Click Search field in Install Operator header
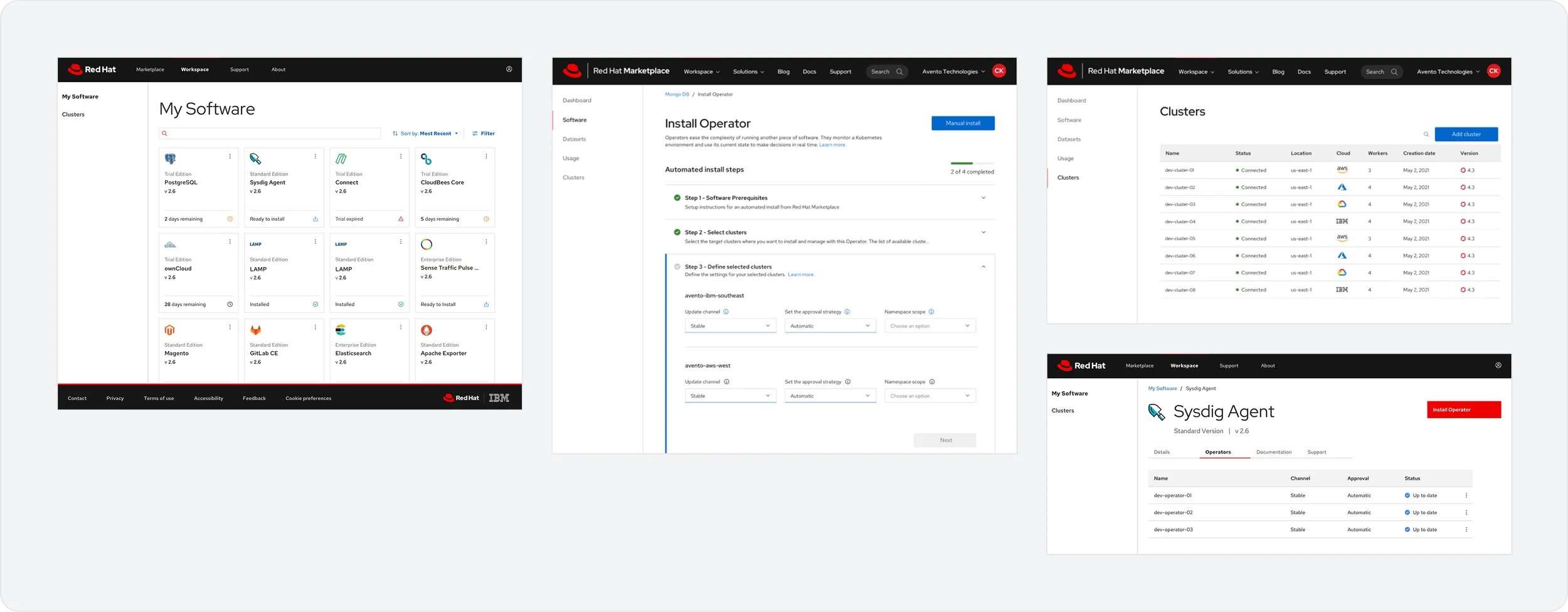1568x612 pixels. 886,71
